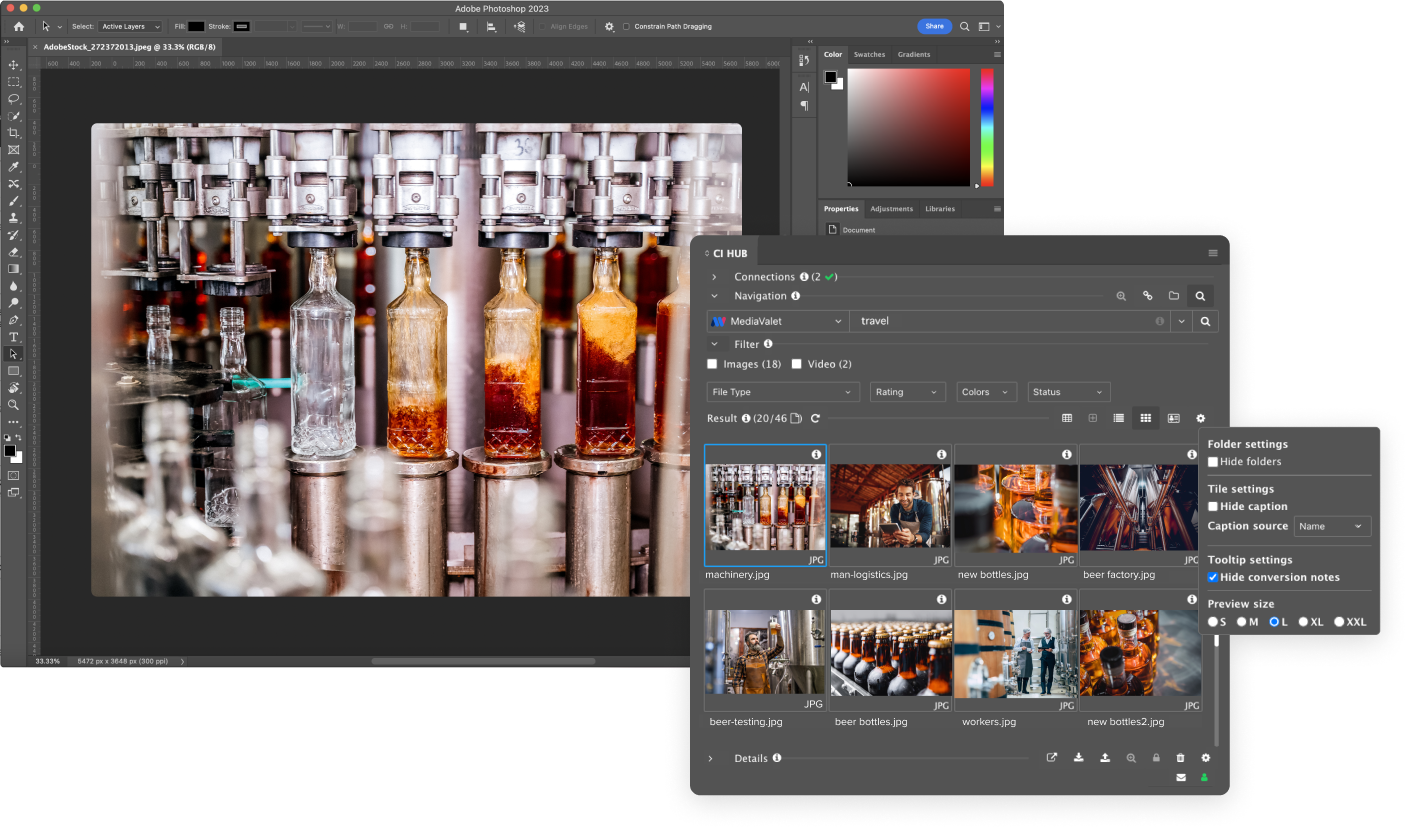Select the Move tool in Photoshop toolbar
This screenshot has width=1411, height=832.
pos(14,65)
